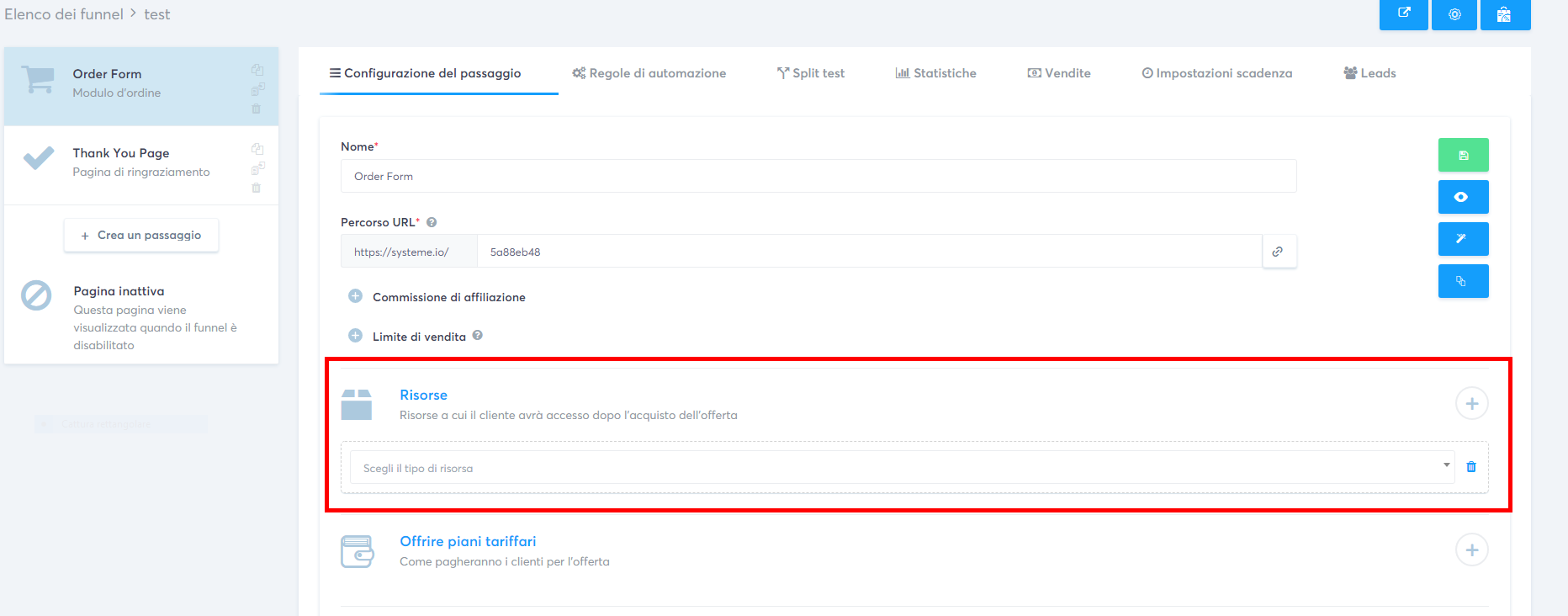Open the Vendite tab
Viewport: 1568px width, 616px height.
pos(1059,73)
